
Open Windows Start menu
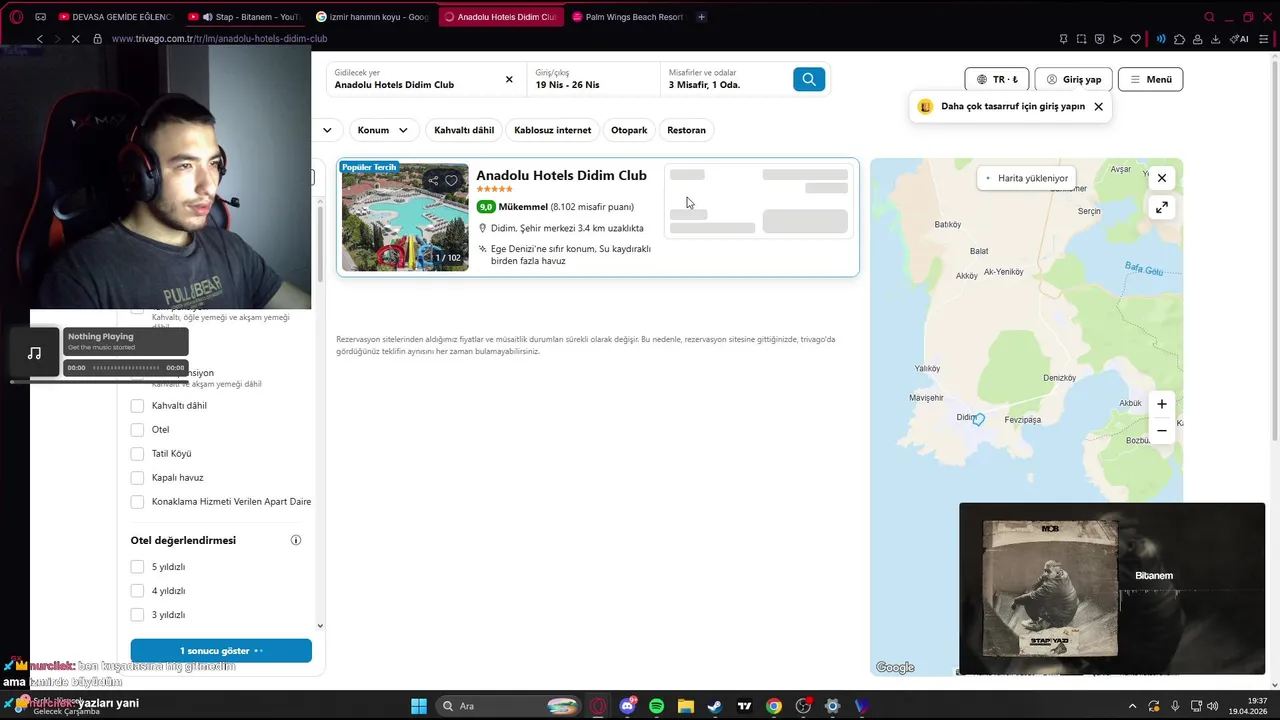tap(419, 706)
